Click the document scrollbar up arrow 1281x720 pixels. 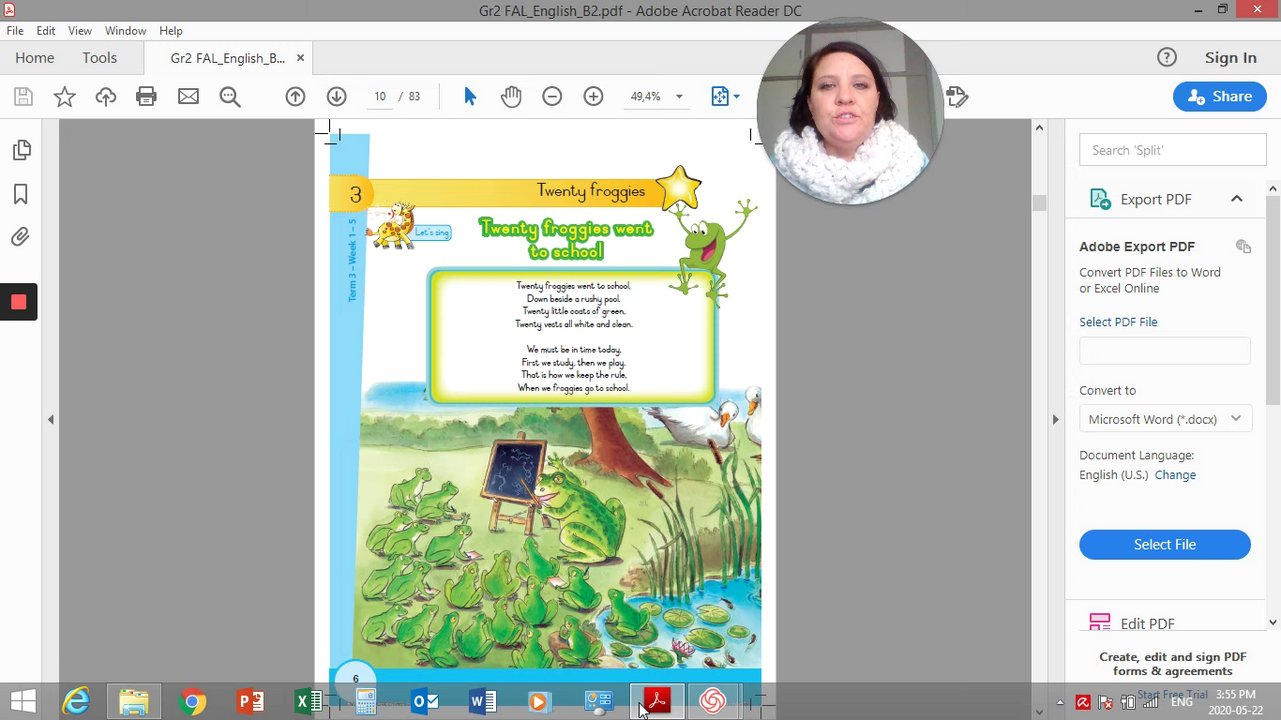(x=1039, y=127)
